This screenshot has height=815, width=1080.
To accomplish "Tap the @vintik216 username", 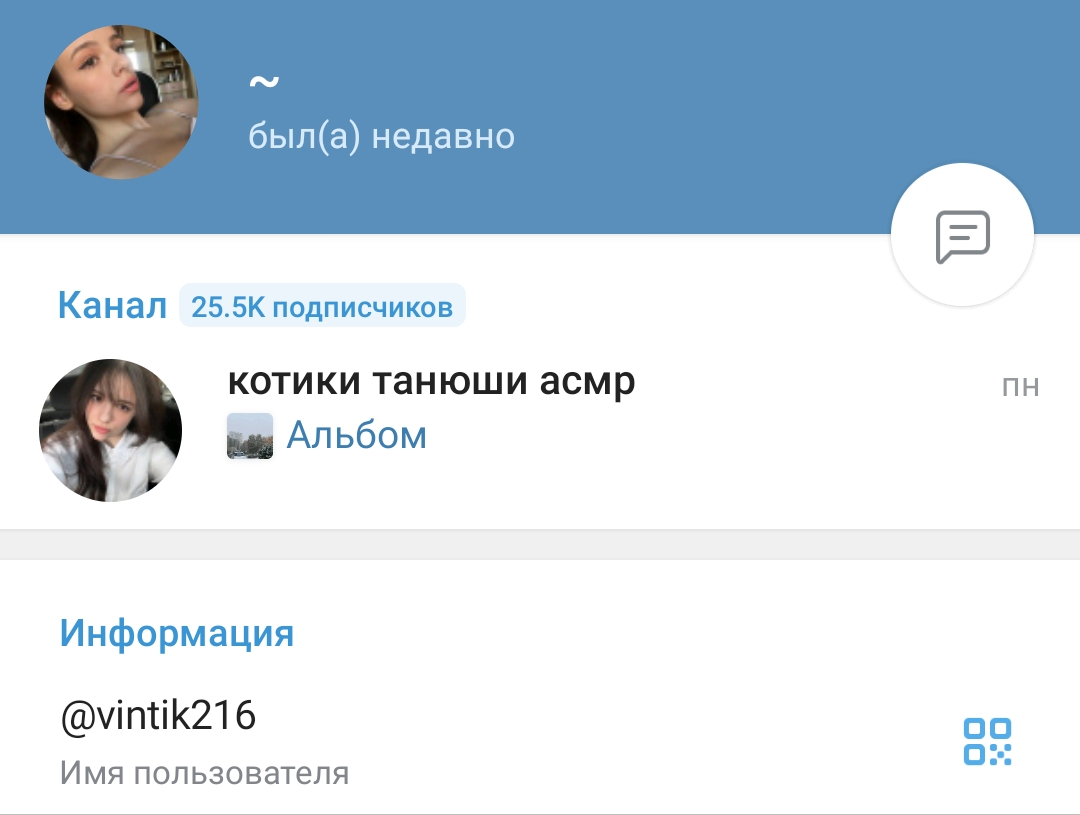I will [158, 715].
